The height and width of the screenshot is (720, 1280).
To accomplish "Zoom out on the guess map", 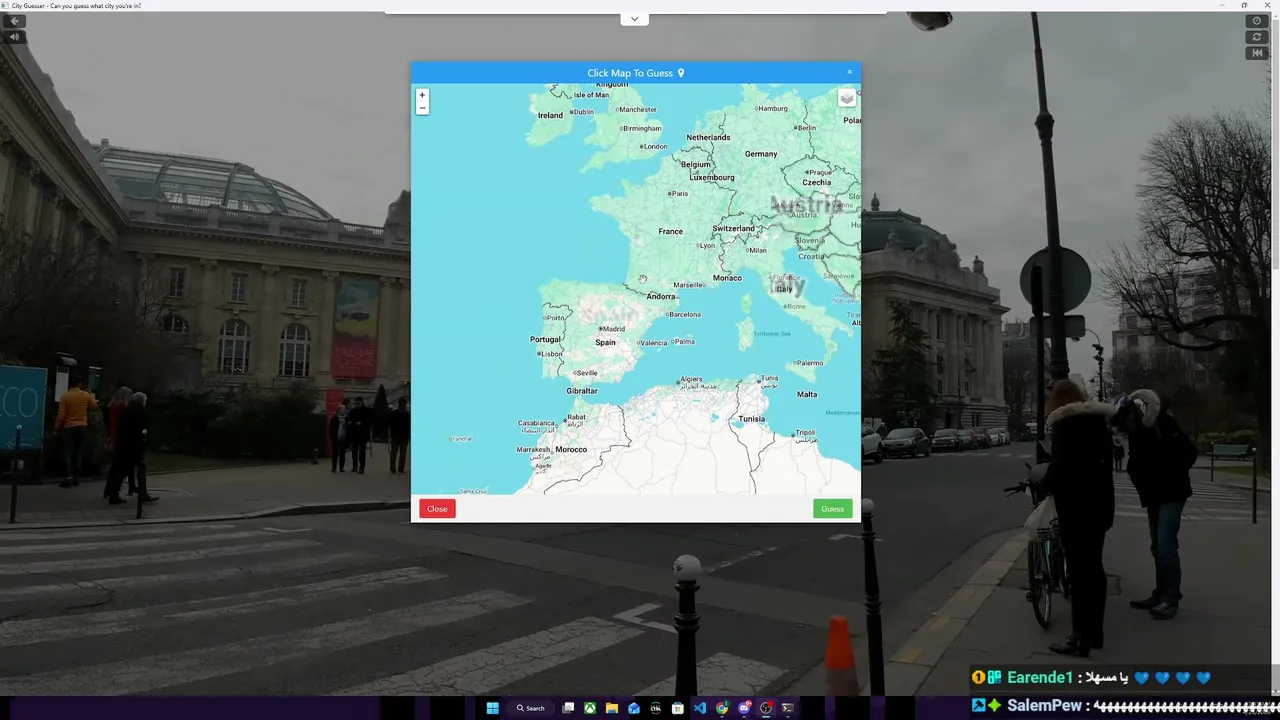I will [422, 107].
